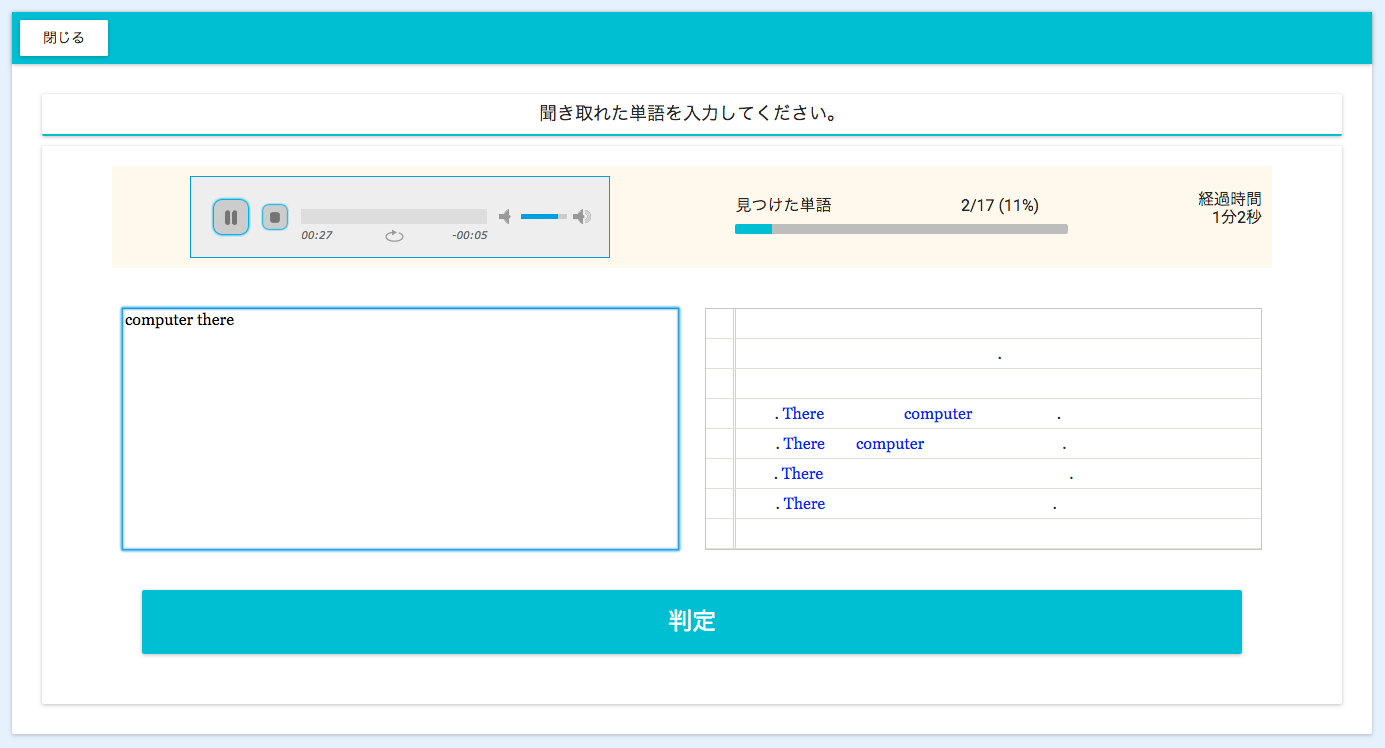Focus the text area containing "computer there"
The width and height of the screenshot is (1385, 748).
point(400,429)
